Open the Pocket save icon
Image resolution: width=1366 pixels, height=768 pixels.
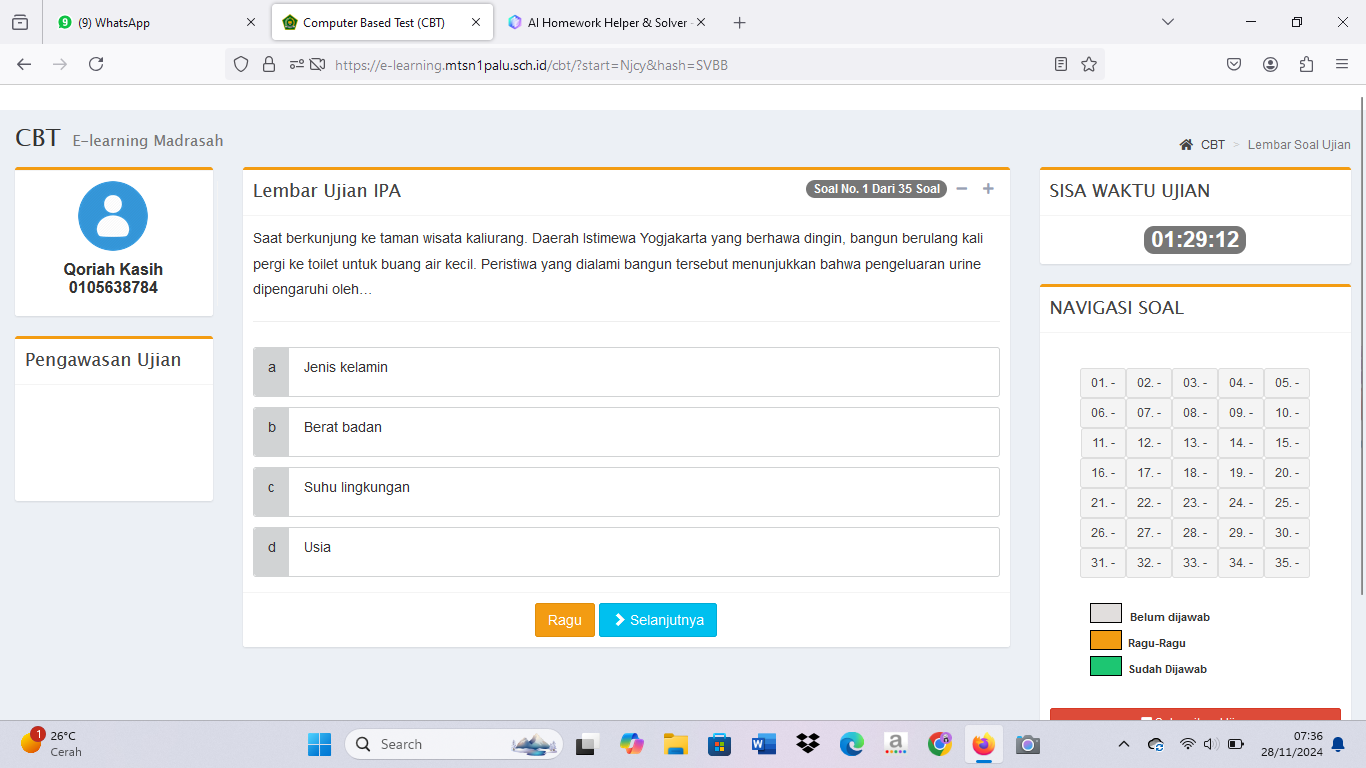(x=1234, y=64)
